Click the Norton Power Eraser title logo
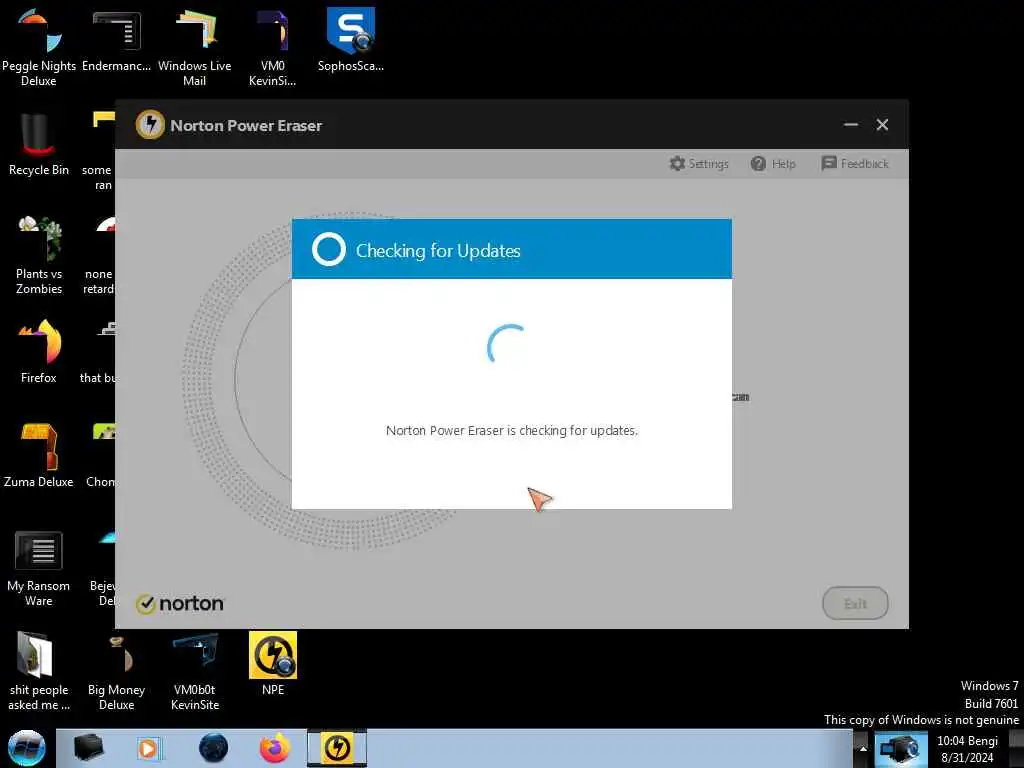The width and height of the screenshot is (1024, 768). (150, 125)
